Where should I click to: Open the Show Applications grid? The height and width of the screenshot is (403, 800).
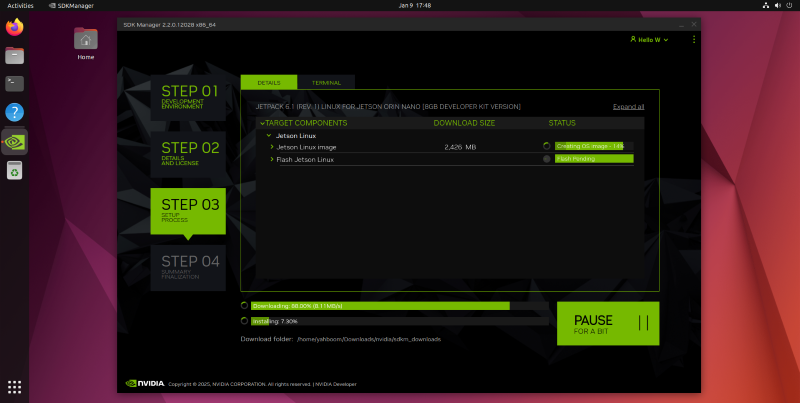point(14,387)
